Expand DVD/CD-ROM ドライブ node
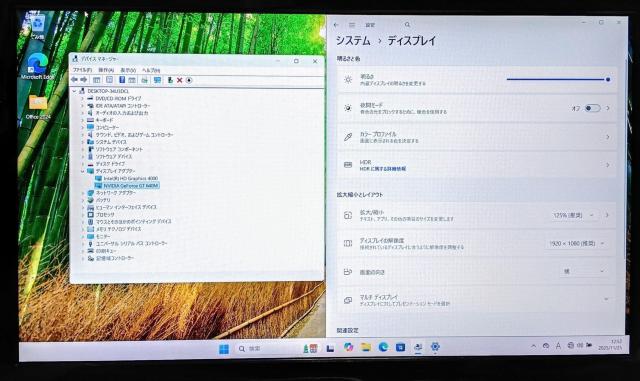This screenshot has height=381, width=640. (82, 98)
